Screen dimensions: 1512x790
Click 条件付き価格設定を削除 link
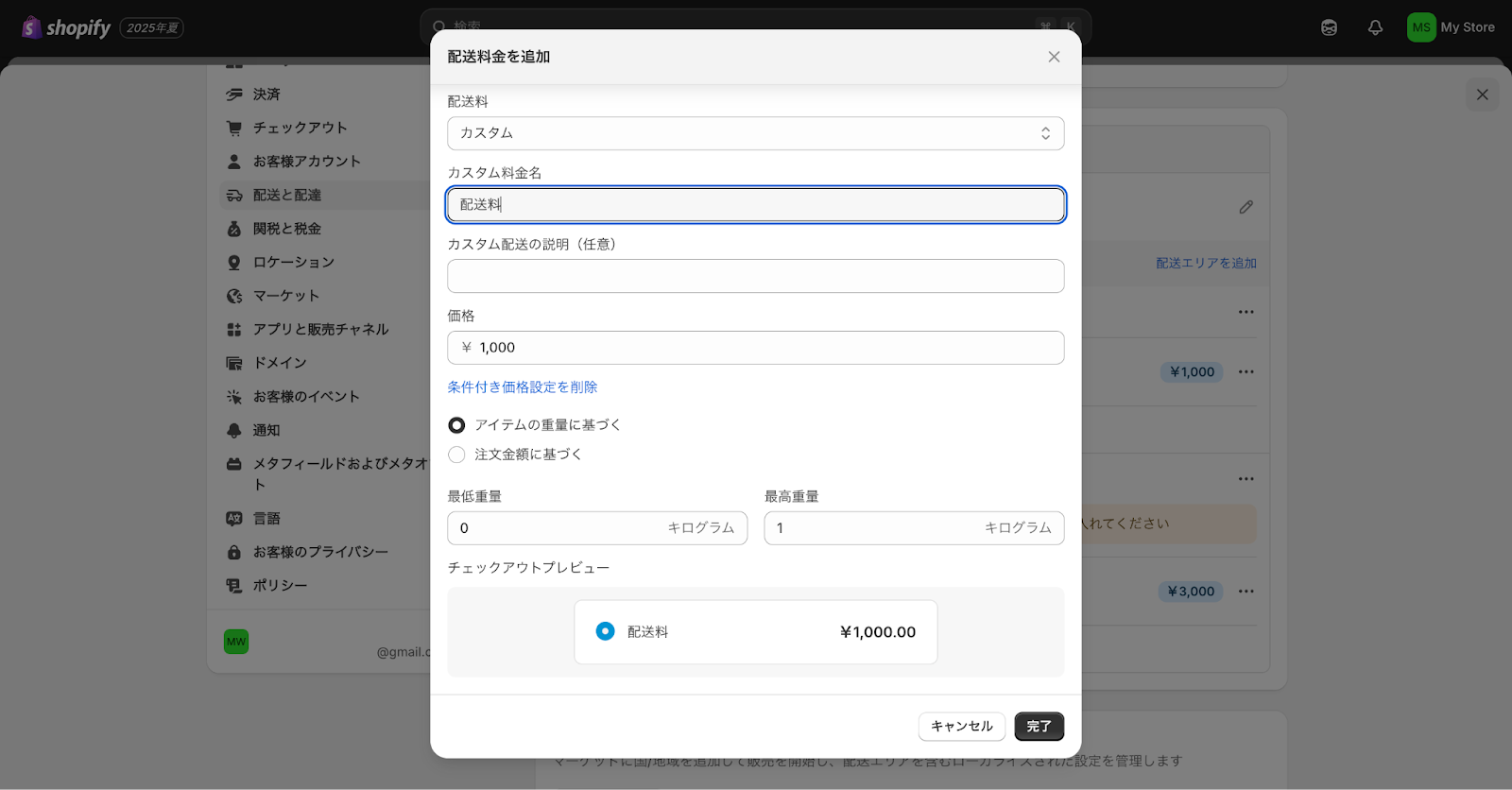[x=523, y=387]
